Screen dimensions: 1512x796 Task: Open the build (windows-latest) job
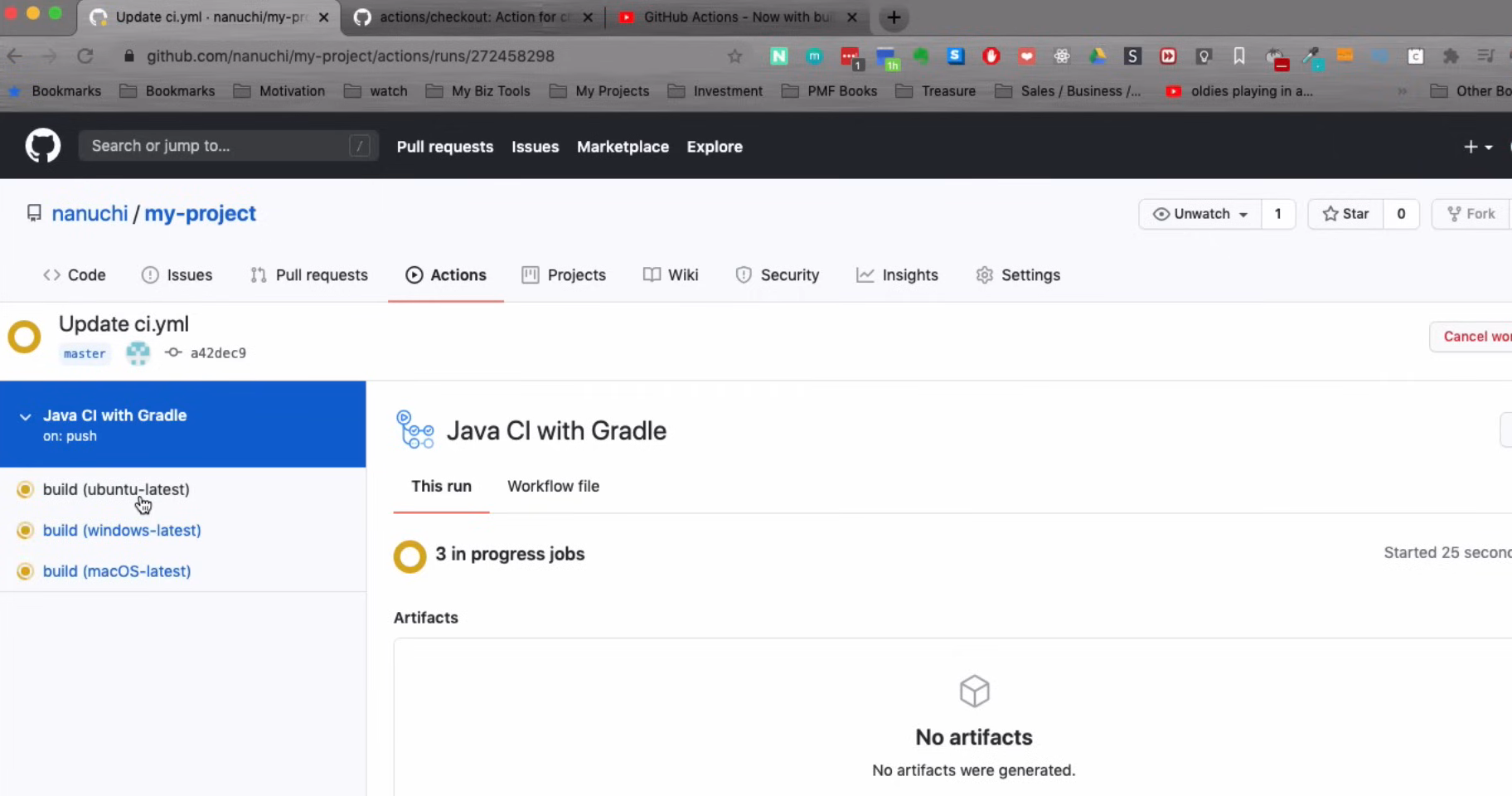(122, 531)
